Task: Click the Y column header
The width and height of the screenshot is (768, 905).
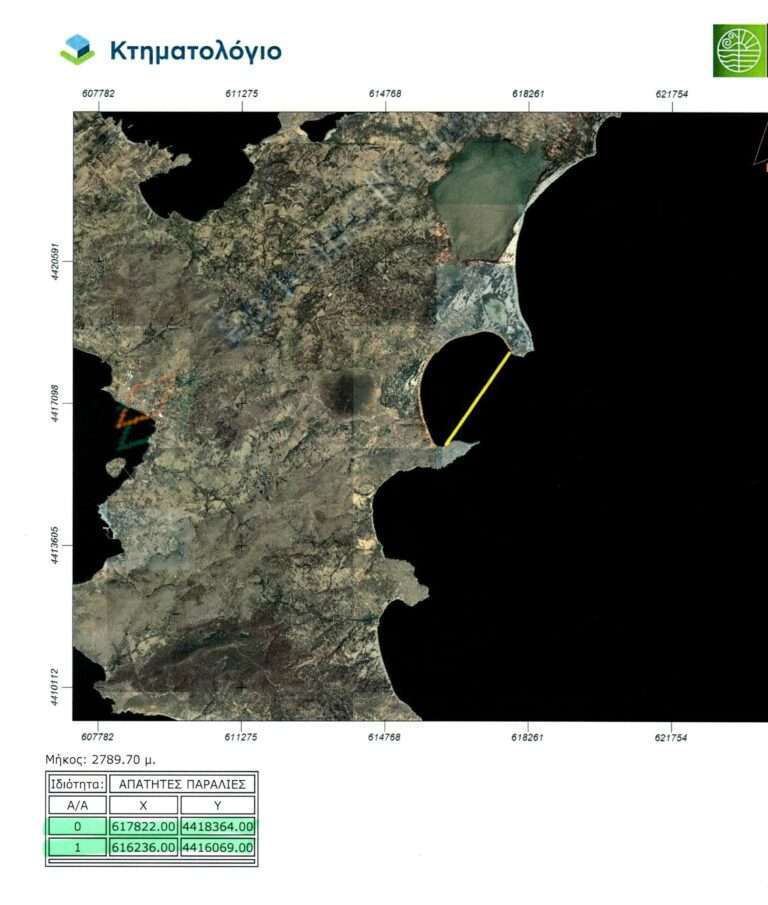Action: [x=218, y=805]
